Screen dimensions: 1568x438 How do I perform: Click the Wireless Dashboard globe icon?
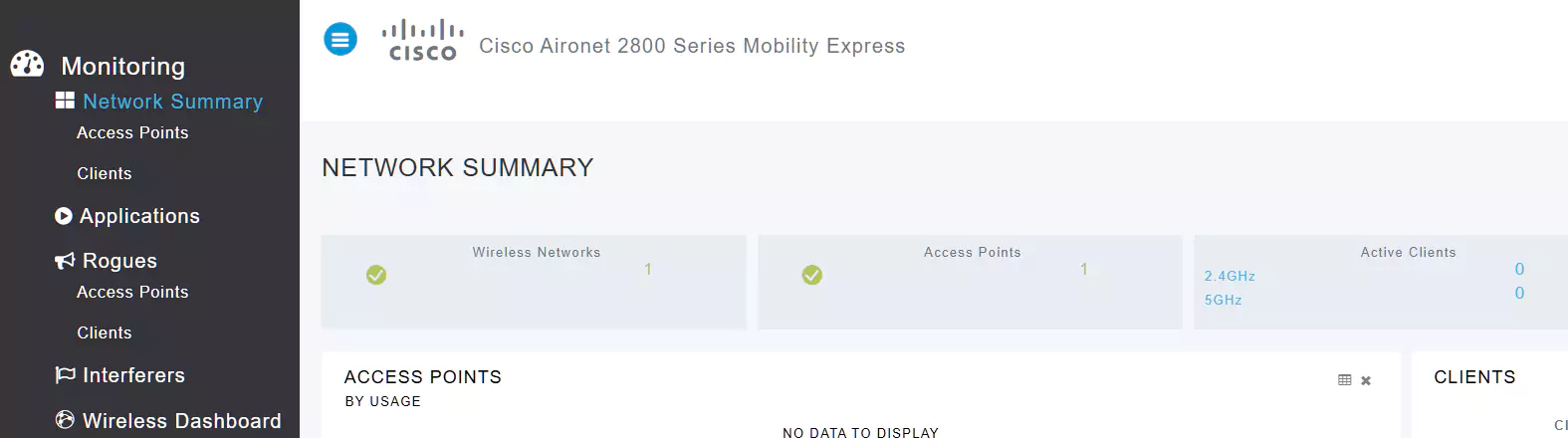(x=65, y=420)
